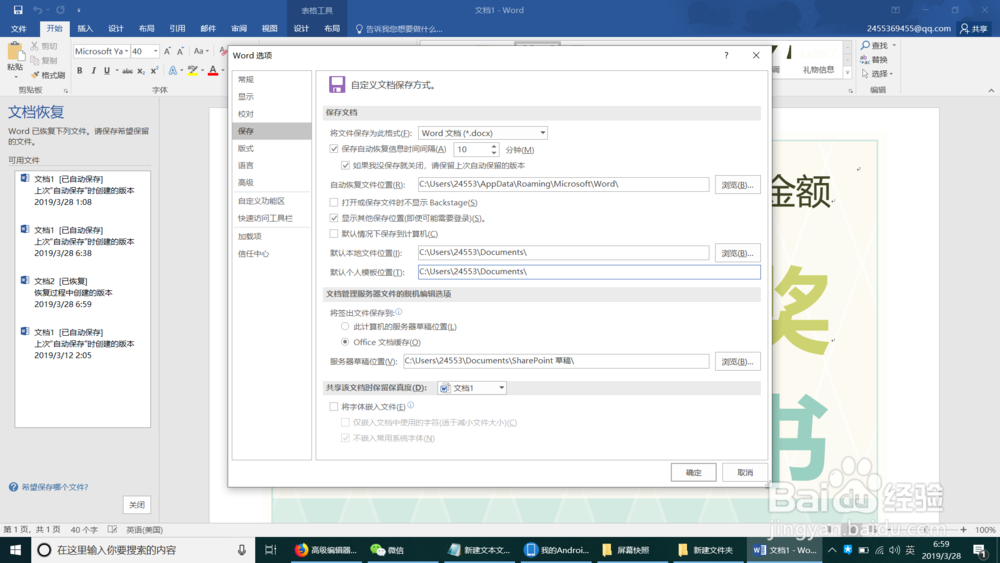This screenshot has width=1000, height=563.
Task: Click the Find (查找) magnifier icon
Action: tap(865, 45)
